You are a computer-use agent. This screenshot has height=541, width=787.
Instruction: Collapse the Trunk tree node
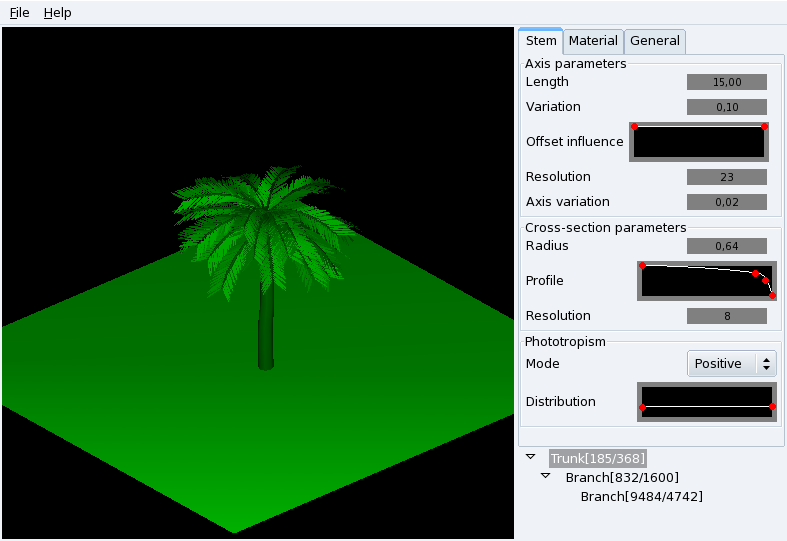pyautogui.click(x=531, y=457)
